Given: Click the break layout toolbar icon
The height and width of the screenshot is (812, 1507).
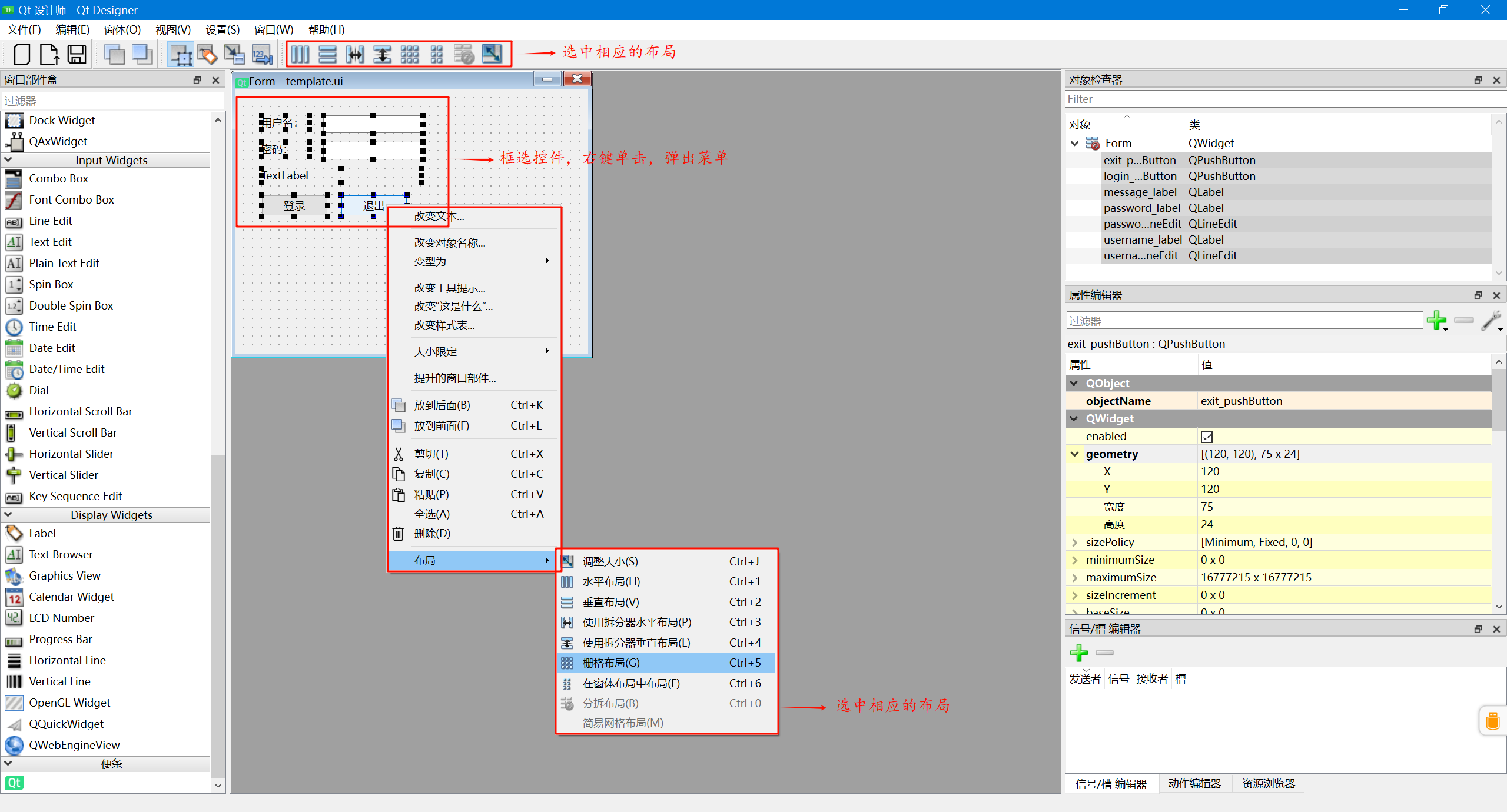Looking at the screenshot, I should pos(464,55).
